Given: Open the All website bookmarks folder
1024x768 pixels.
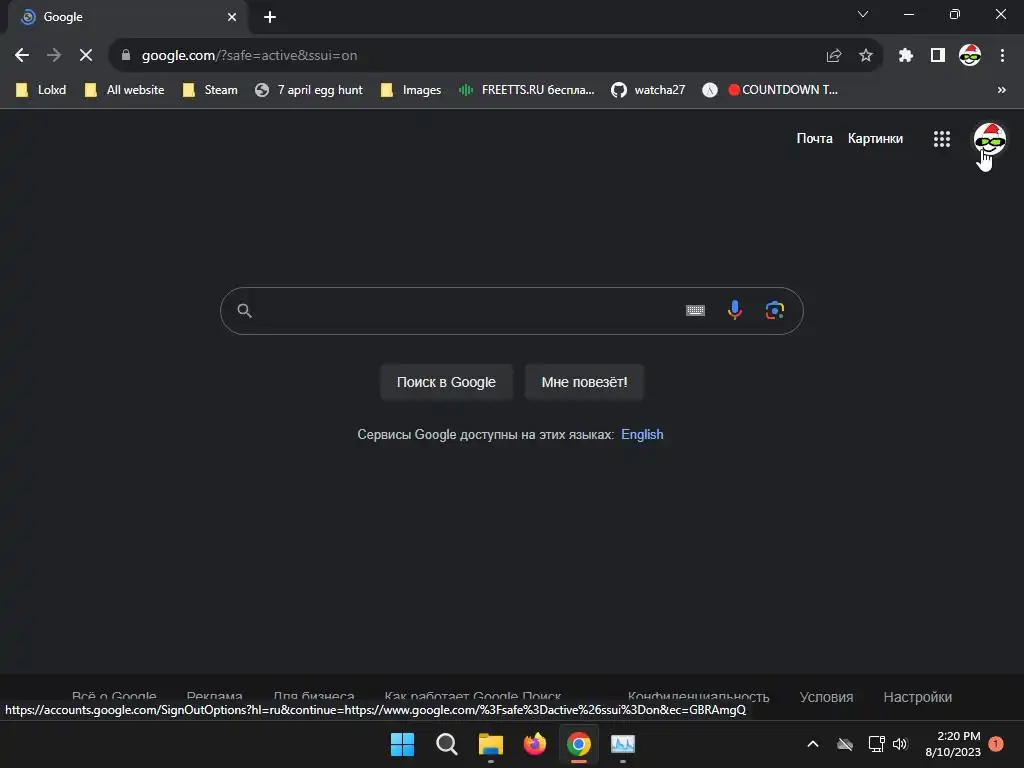Looking at the screenshot, I should click(x=124, y=90).
